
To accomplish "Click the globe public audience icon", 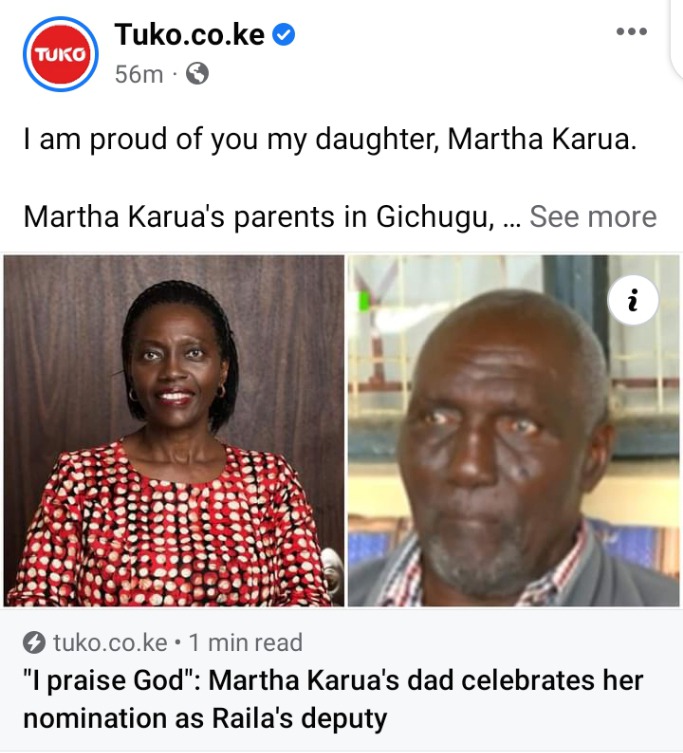I will [x=197, y=73].
